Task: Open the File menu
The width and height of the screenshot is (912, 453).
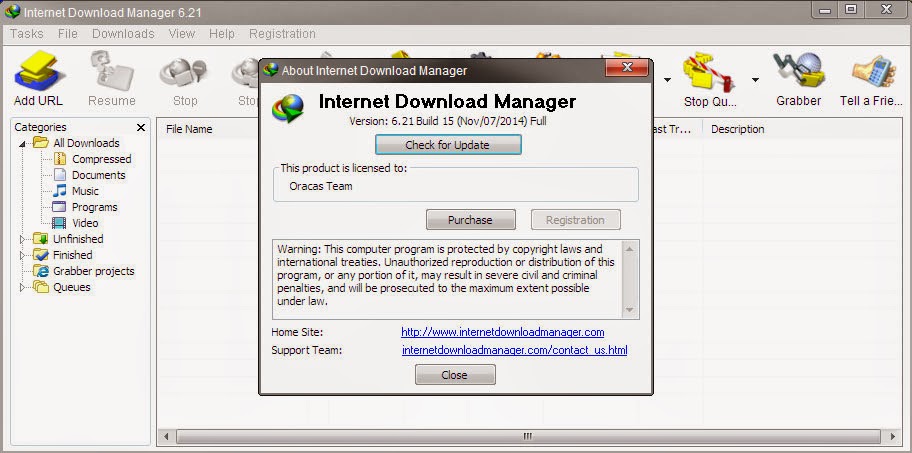Action: tap(67, 34)
